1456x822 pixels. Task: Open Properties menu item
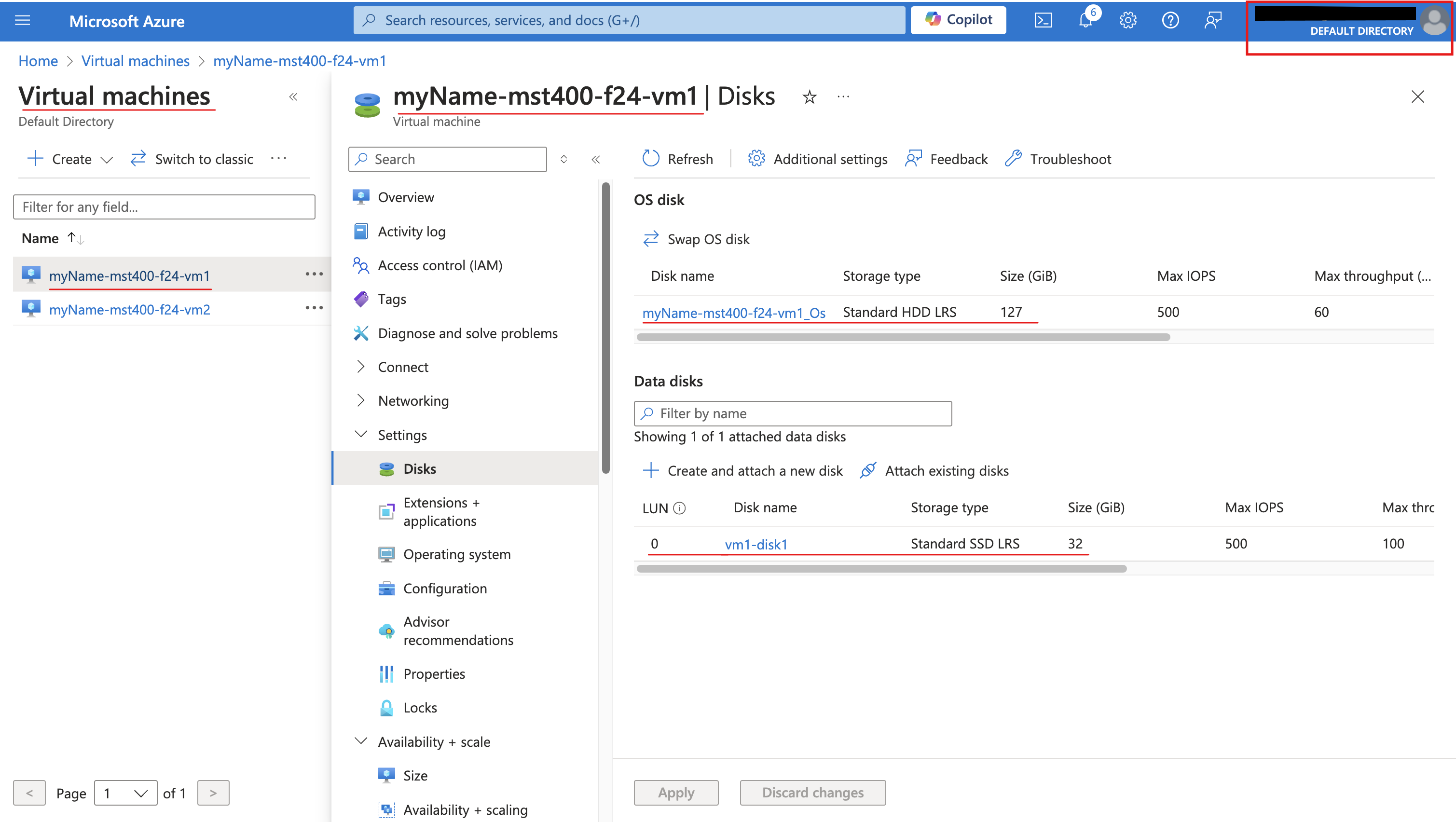[434, 674]
